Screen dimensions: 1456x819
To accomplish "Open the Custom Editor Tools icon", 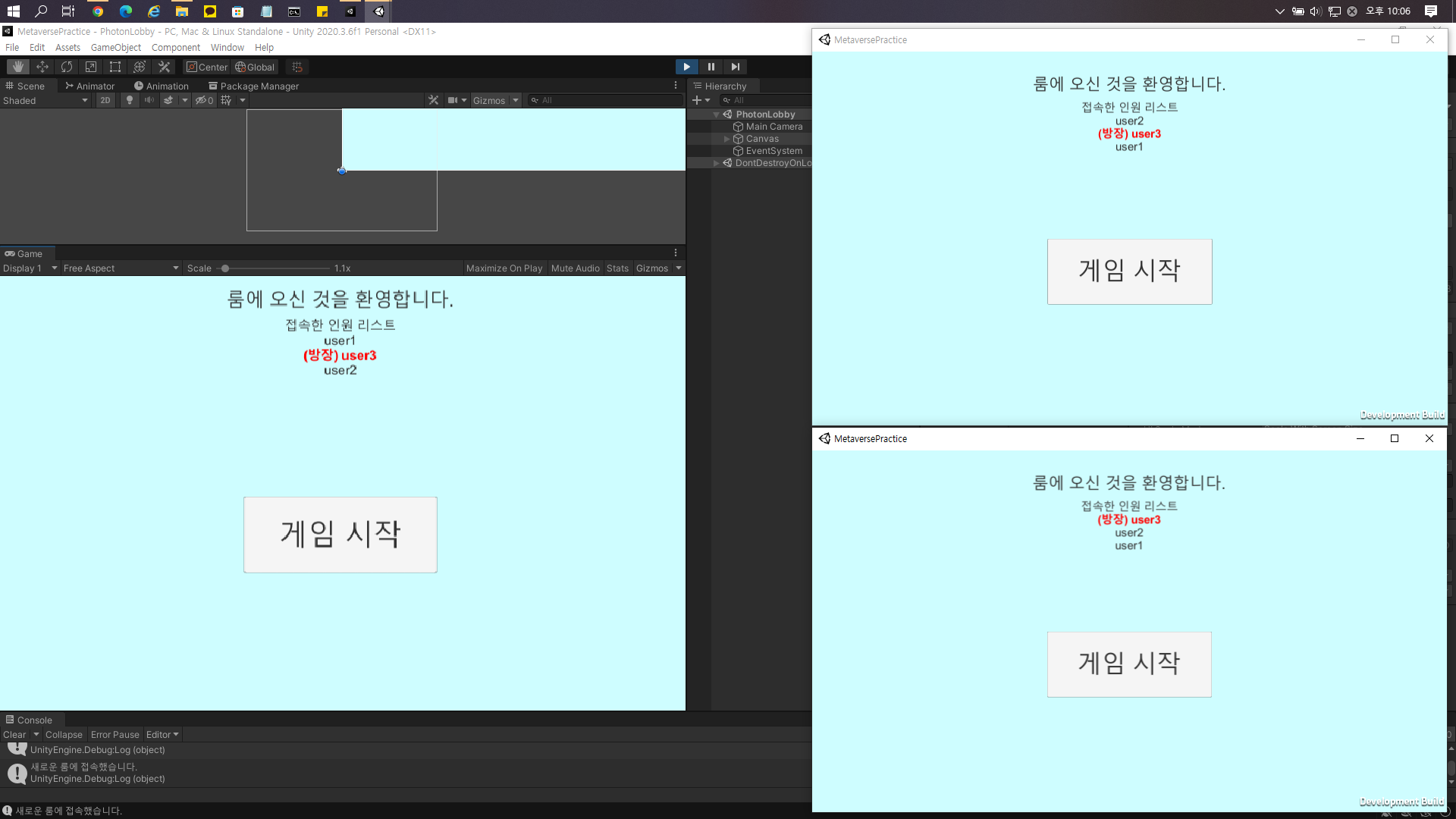I will pos(164,67).
